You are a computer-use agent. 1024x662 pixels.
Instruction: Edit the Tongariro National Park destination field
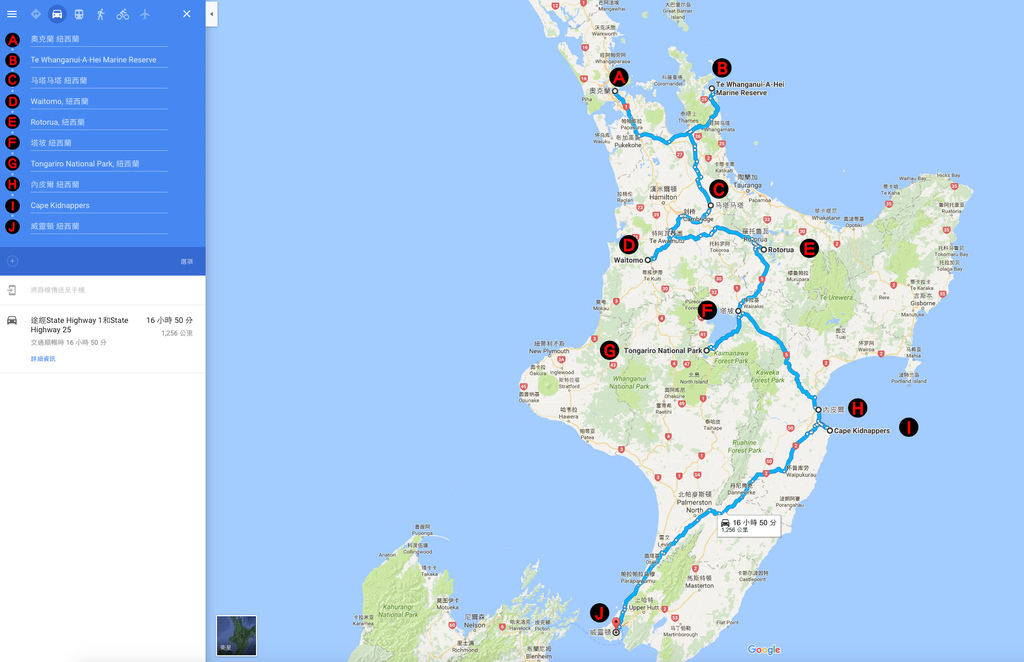[99, 164]
